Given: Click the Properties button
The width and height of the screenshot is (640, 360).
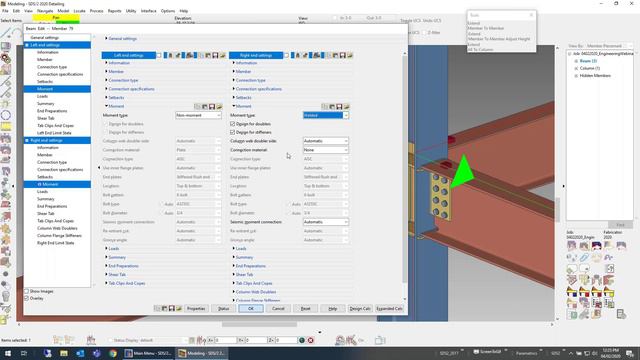Looking at the screenshot, I should [x=196, y=309].
